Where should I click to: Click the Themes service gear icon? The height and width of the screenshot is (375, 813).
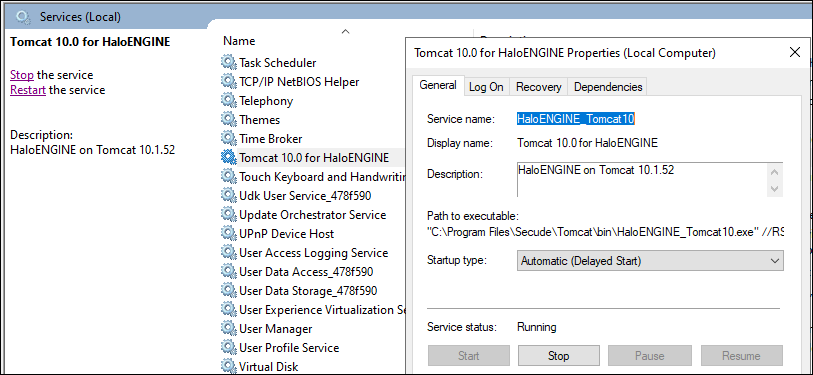point(228,119)
